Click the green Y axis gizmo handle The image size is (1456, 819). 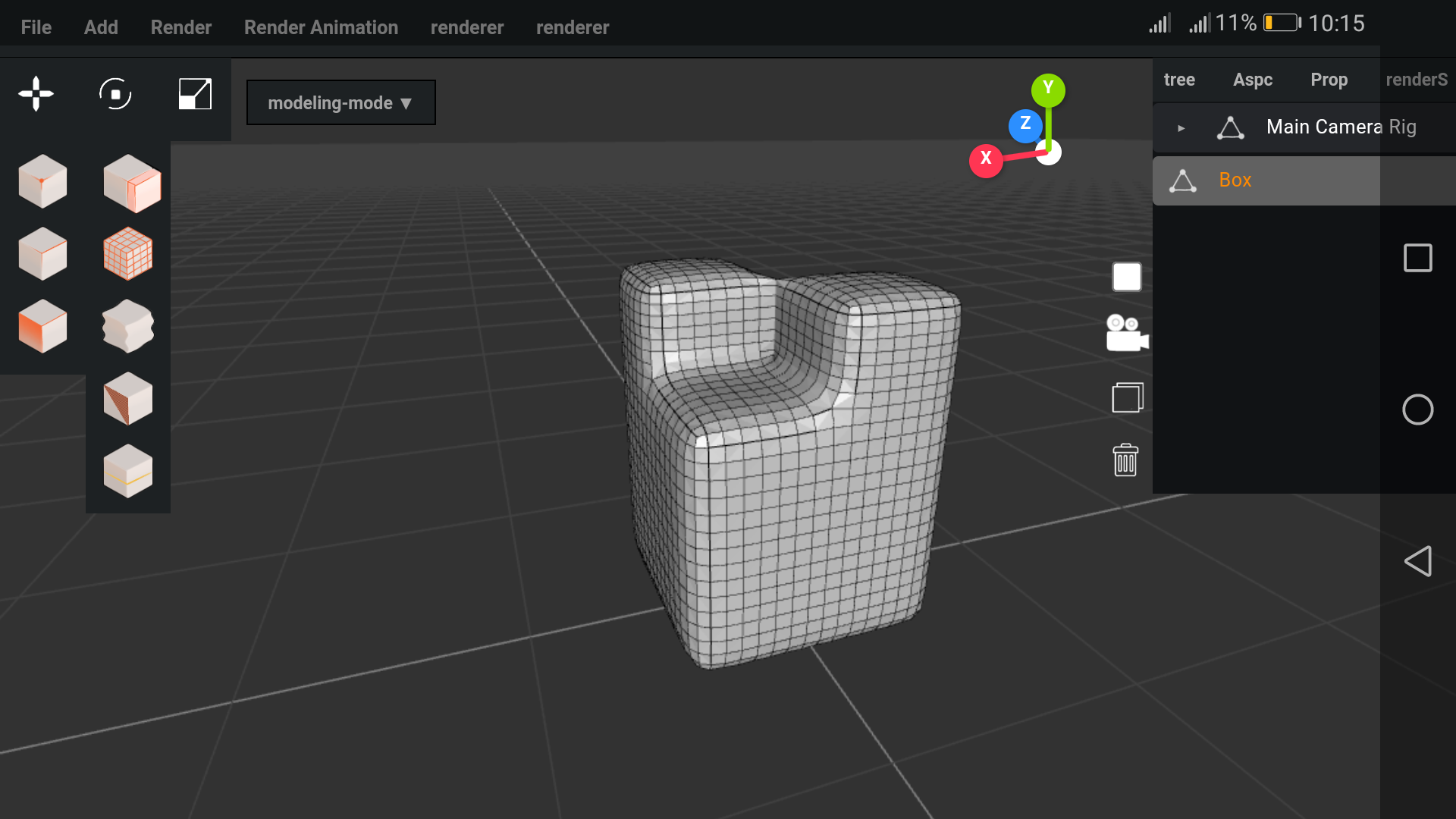[x=1048, y=89]
